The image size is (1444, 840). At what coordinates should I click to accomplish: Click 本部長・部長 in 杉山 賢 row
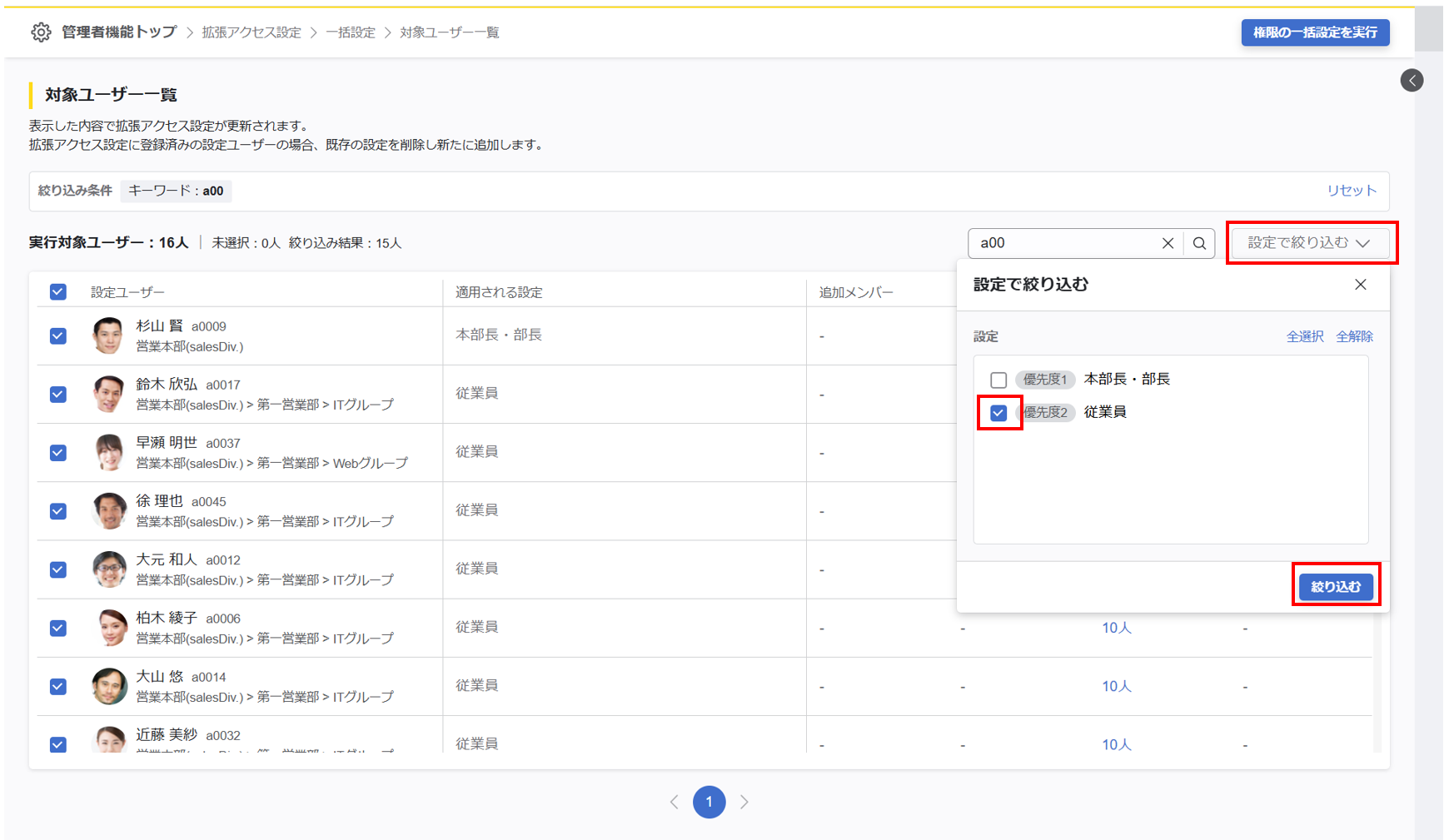tap(499, 335)
